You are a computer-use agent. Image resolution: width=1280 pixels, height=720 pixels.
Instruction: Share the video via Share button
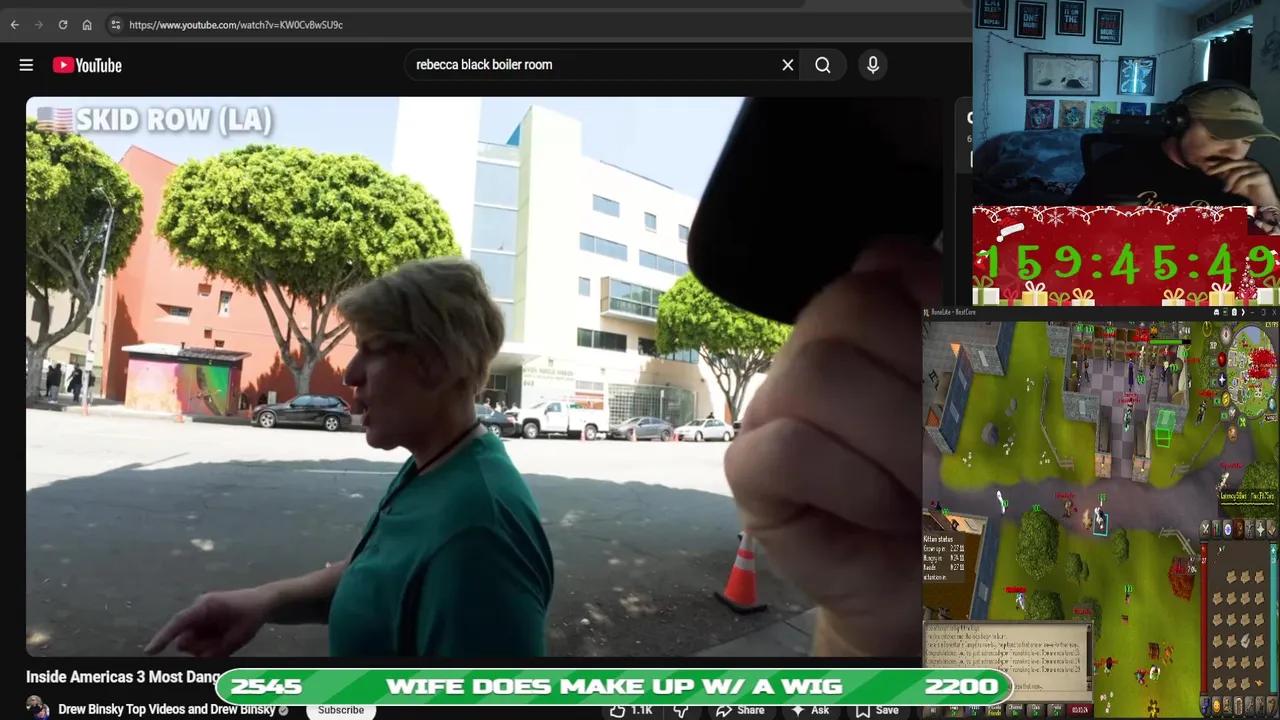740,710
